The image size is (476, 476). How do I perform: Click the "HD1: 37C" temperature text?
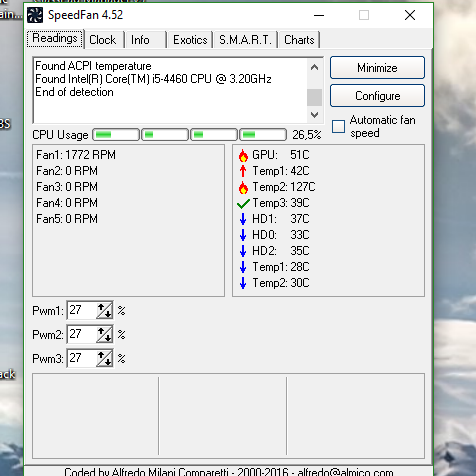(x=281, y=219)
